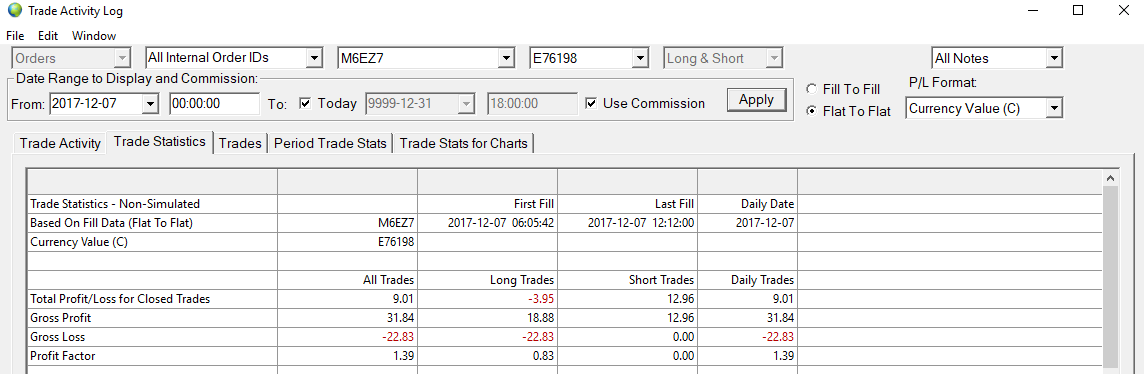This screenshot has width=1144, height=374.
Task: Switch to the Trades tab
Action: (x=240, y=143)
